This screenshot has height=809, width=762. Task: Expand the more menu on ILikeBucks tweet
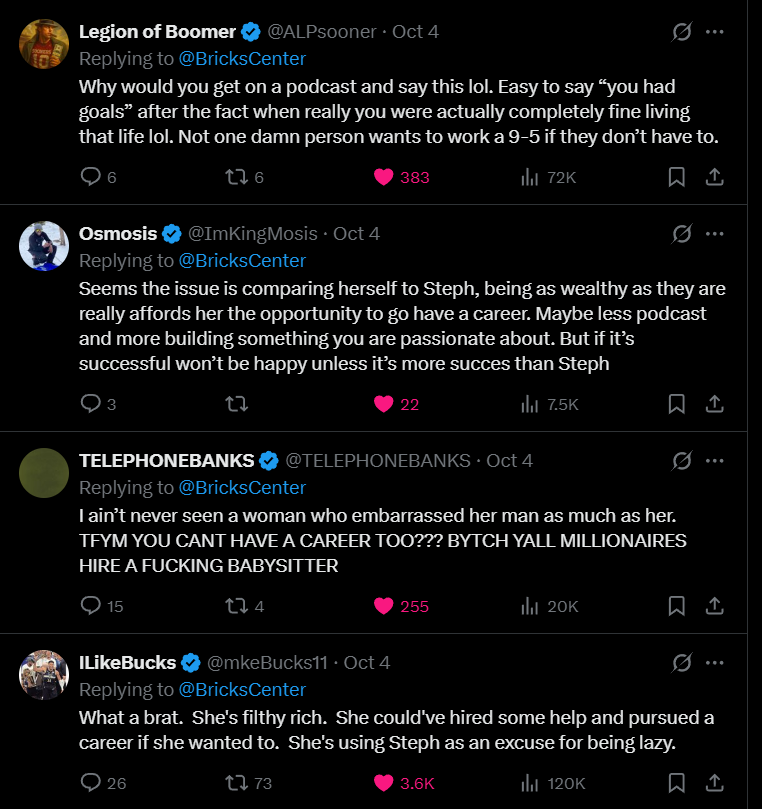tap(714, 662)
